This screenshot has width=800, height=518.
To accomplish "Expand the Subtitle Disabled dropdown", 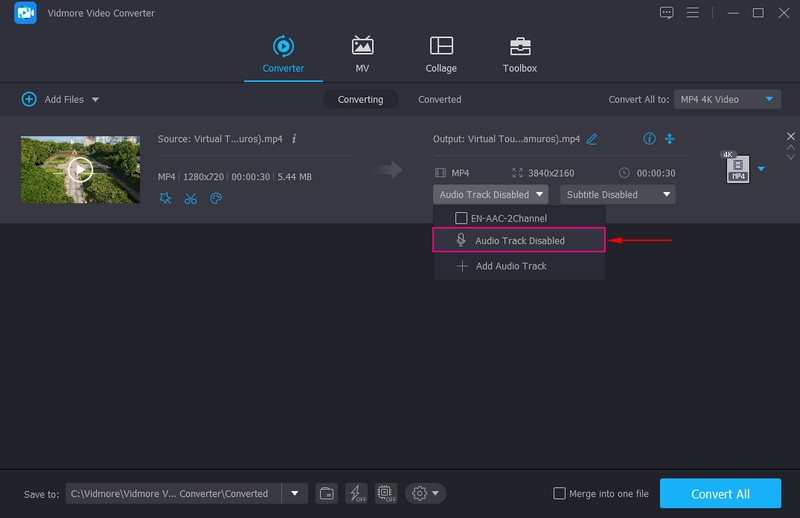I will 617,195.
